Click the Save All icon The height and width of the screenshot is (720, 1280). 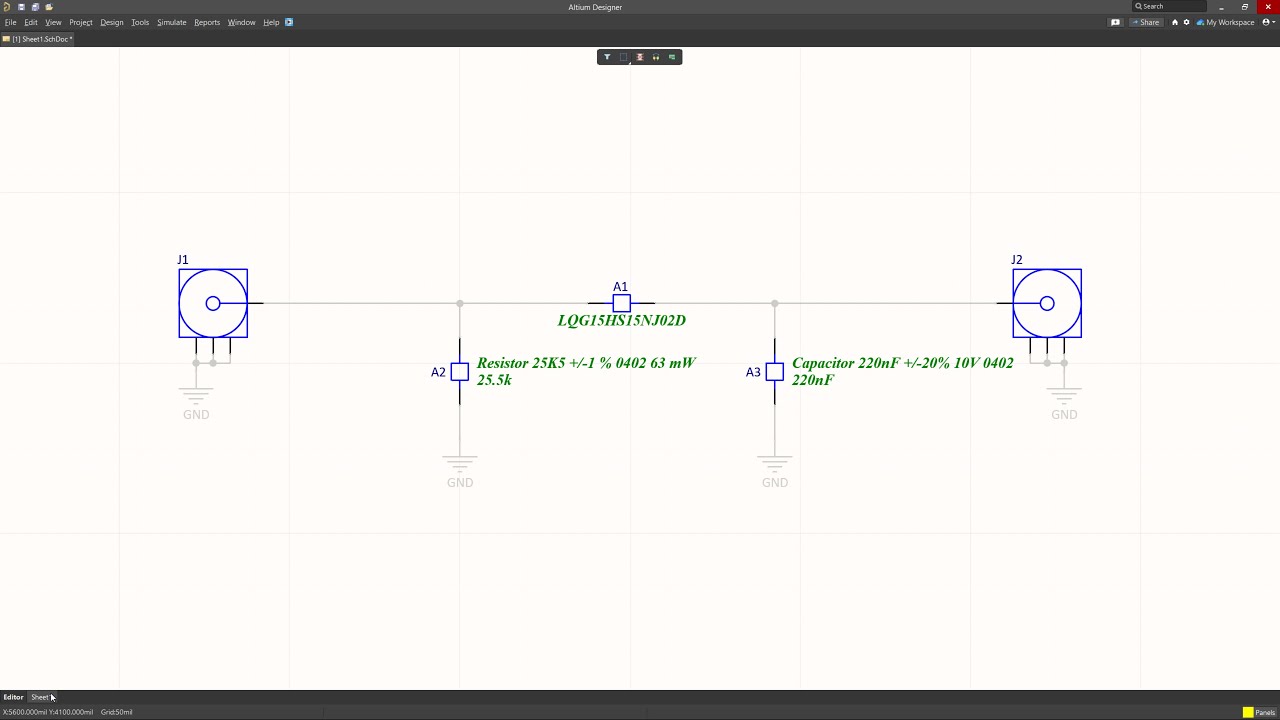(x=35, y=7)
